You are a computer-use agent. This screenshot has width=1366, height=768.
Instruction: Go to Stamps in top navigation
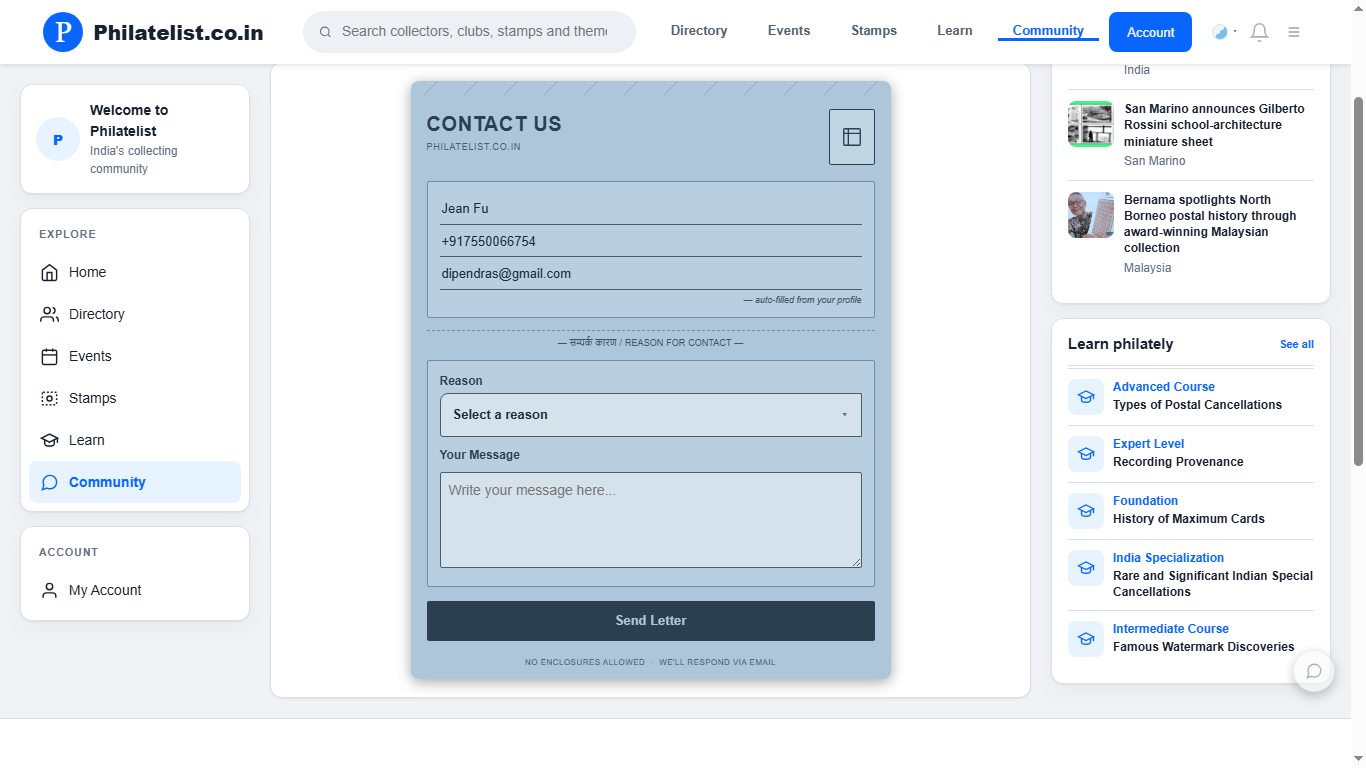click(x=874, y=31)
